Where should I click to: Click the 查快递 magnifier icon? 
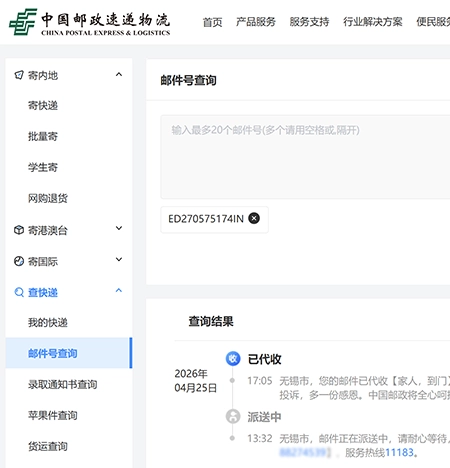pos(19,292)
